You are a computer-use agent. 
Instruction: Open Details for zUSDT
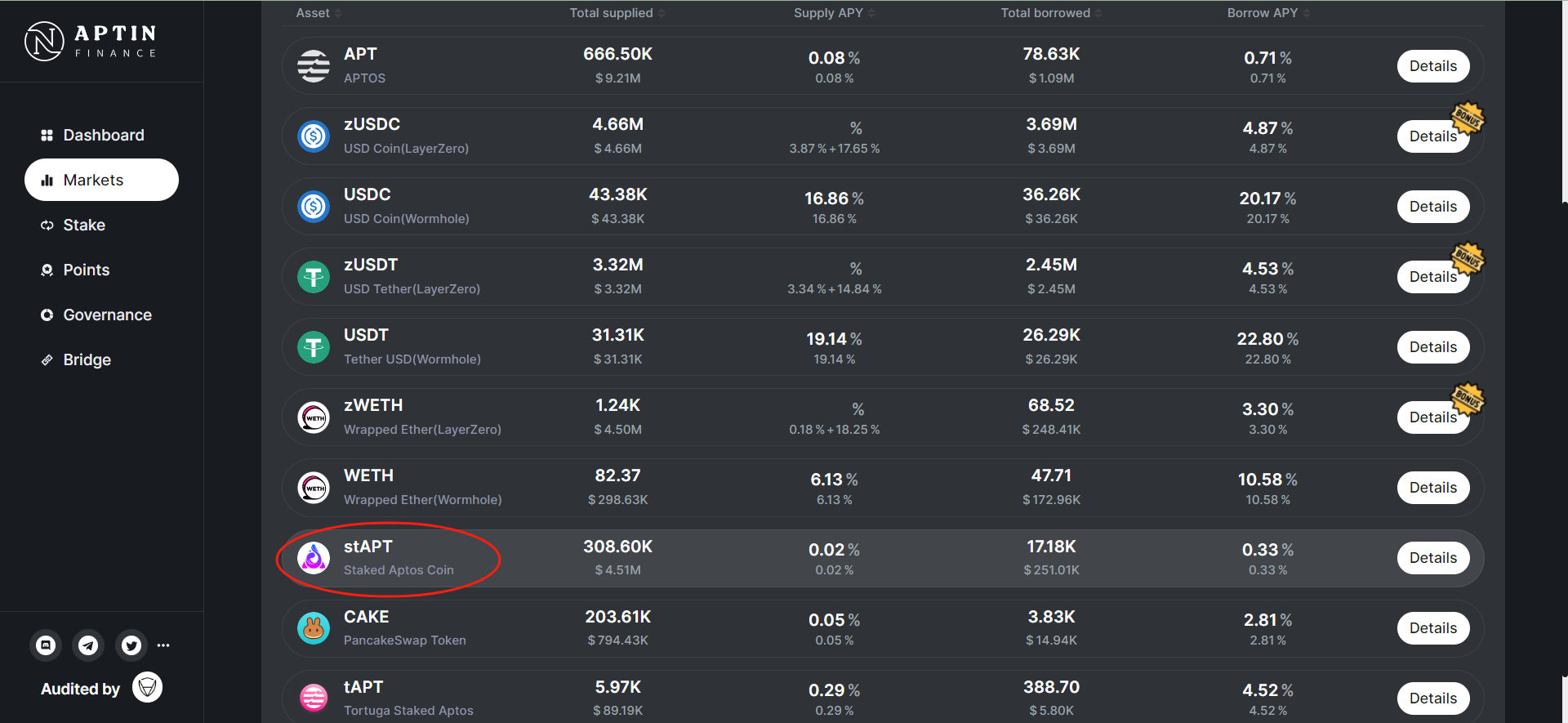pyautogui.click(x=1432, y=277)
